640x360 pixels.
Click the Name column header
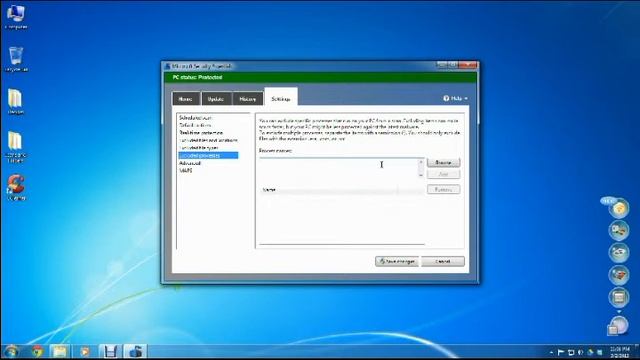(x=329, y=190)
